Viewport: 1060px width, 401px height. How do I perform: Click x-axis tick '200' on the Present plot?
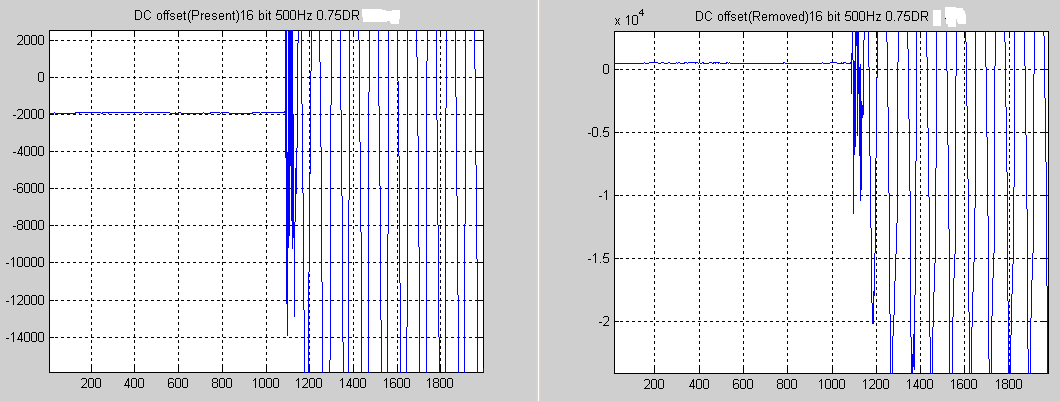(x=91, y=383)
